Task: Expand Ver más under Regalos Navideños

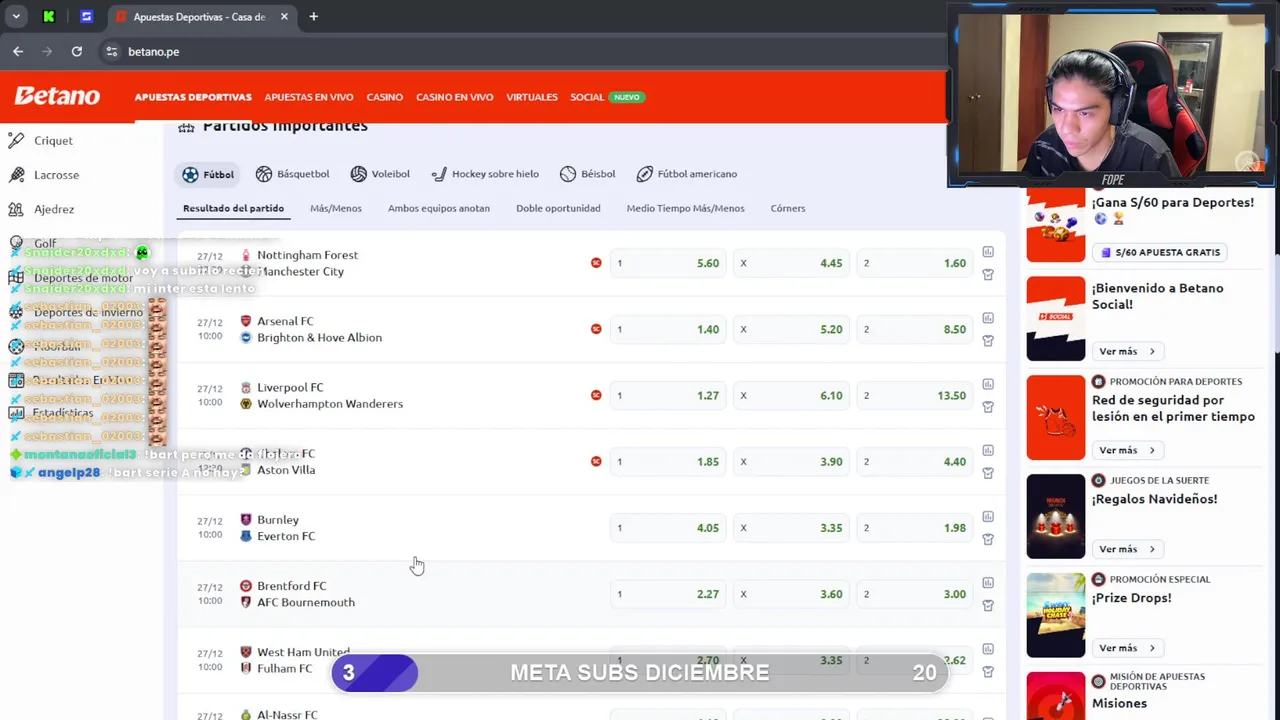Action: tap(1127, 549)
